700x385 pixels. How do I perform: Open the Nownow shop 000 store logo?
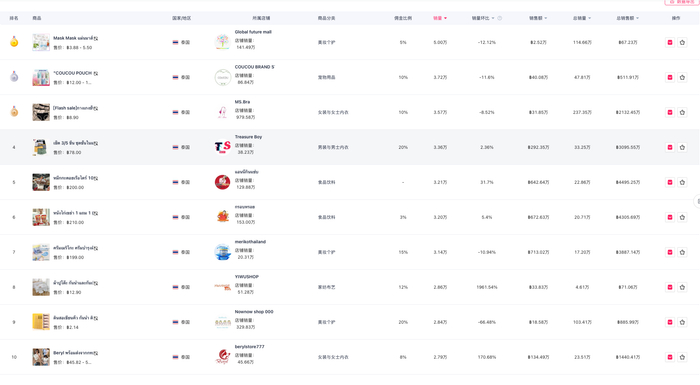(x=222, y=322)
